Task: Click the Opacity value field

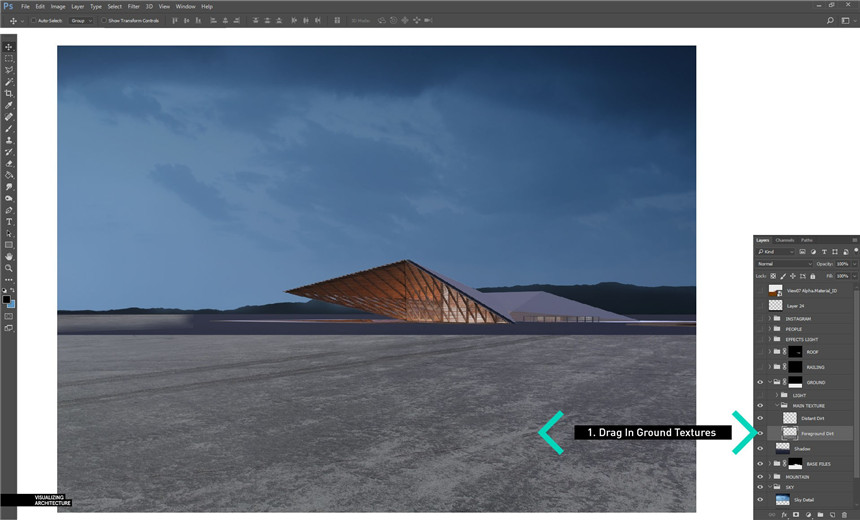Action: tap(841, 264)
